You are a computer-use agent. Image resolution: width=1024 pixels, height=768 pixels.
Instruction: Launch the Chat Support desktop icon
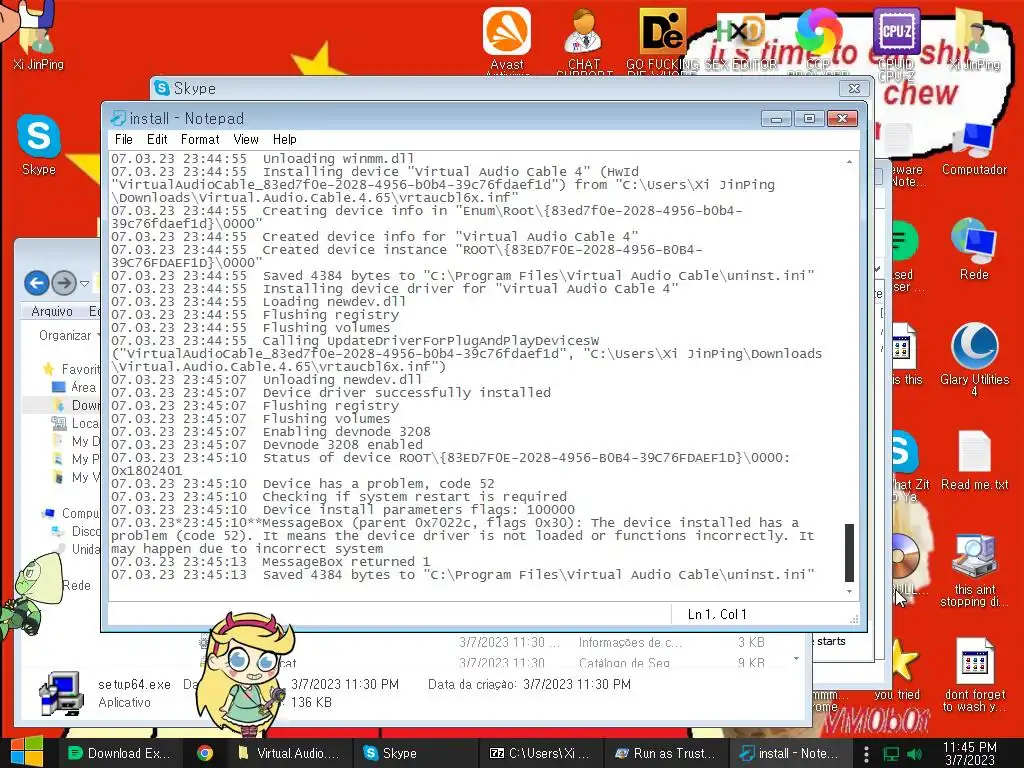[584, 40]
